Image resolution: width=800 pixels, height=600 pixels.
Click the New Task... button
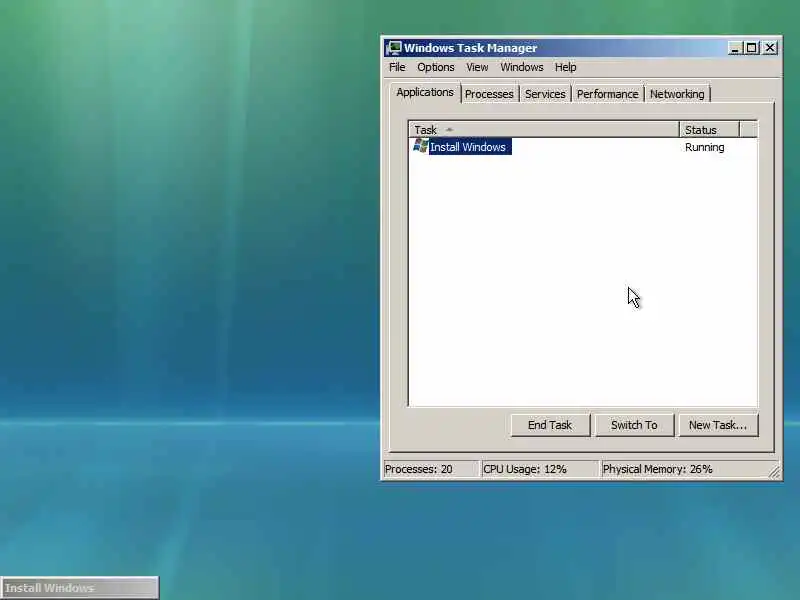718,425
